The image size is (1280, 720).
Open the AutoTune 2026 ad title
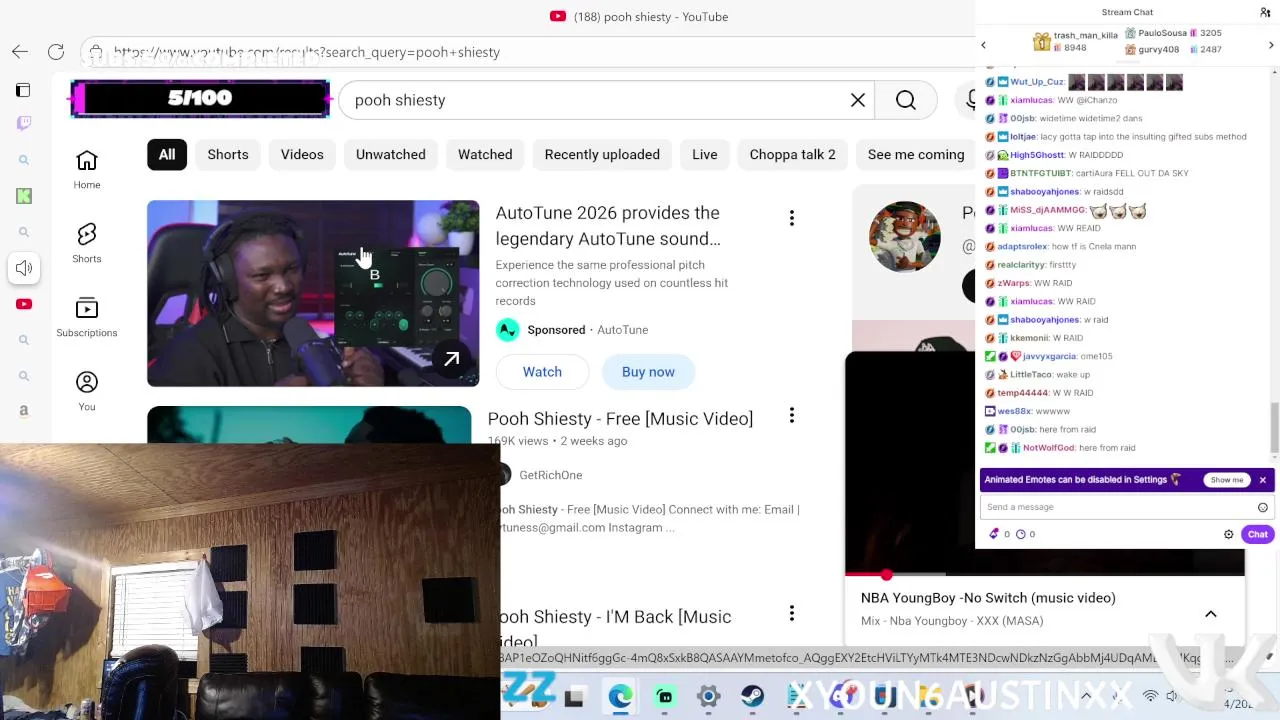[x=608, y=226]
